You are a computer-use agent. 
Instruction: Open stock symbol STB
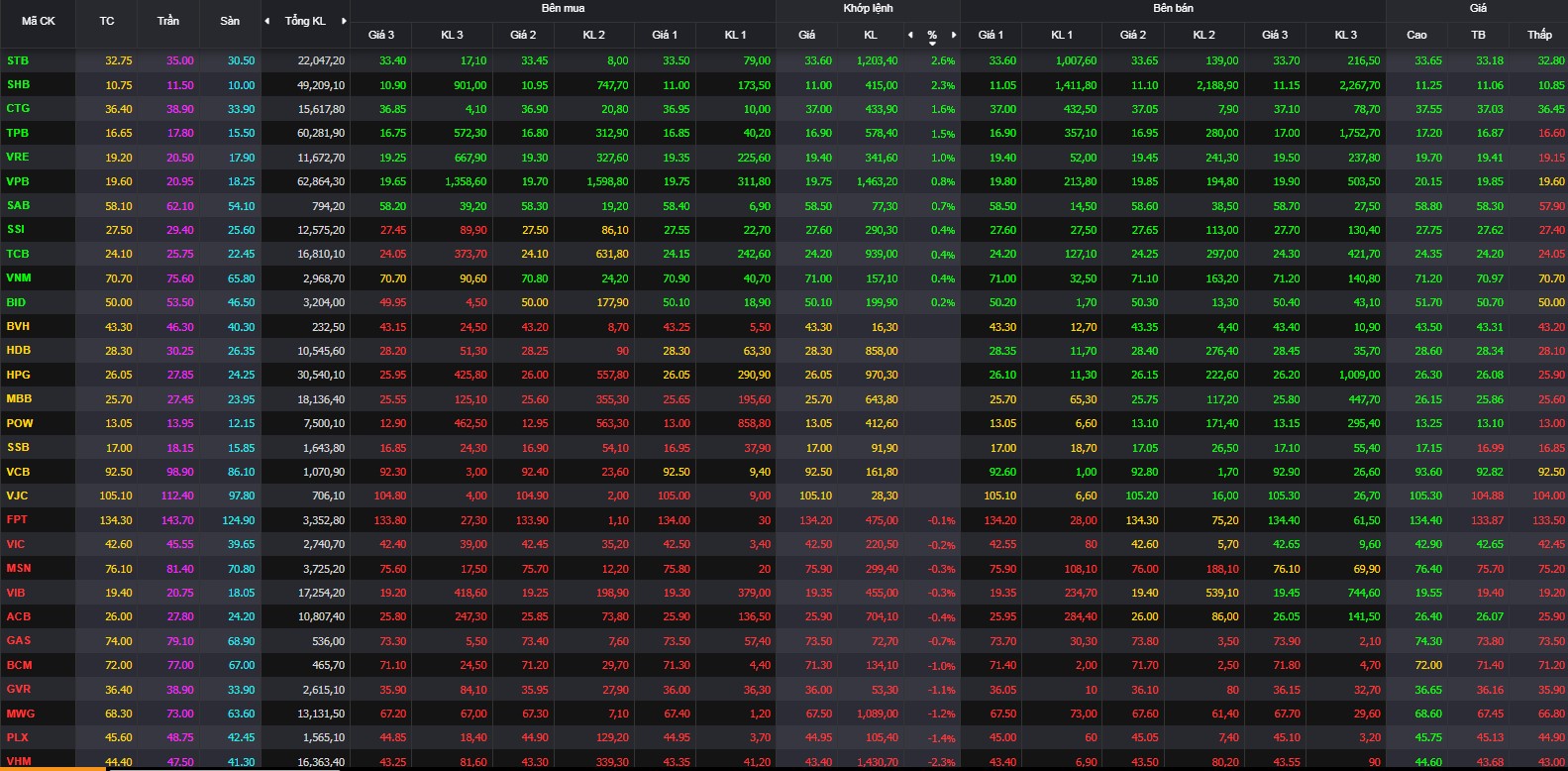click(18, 60)
